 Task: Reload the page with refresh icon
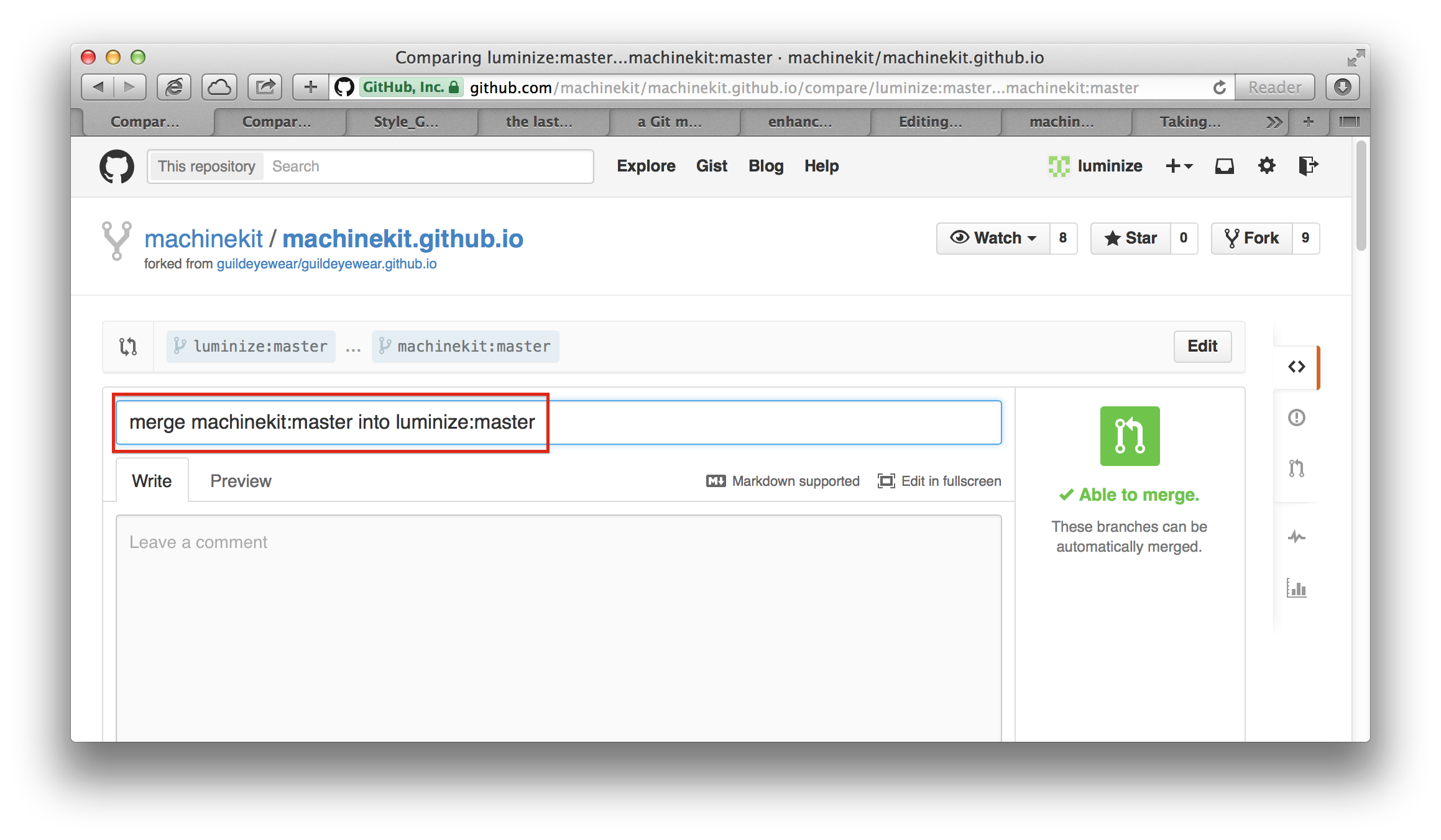pyautogui.click(x=1219, y=88)
